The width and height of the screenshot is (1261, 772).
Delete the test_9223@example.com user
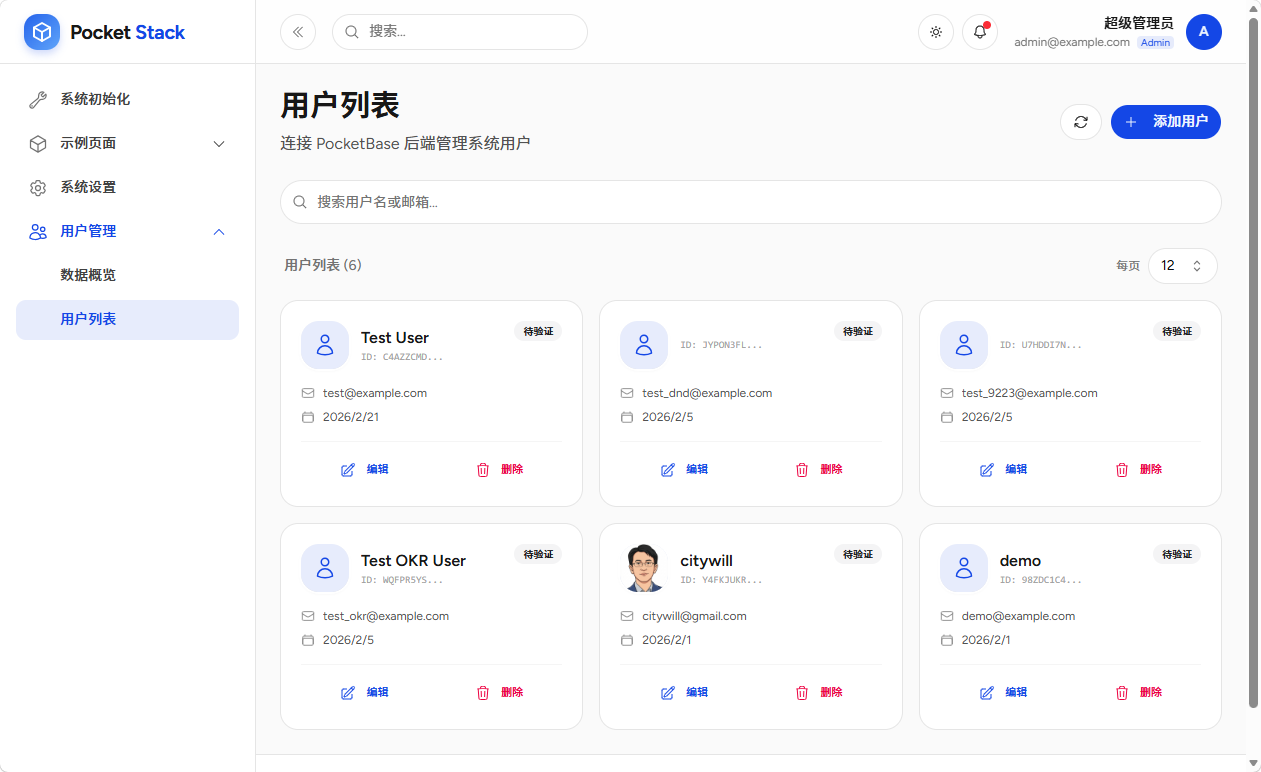point(1138,469)
